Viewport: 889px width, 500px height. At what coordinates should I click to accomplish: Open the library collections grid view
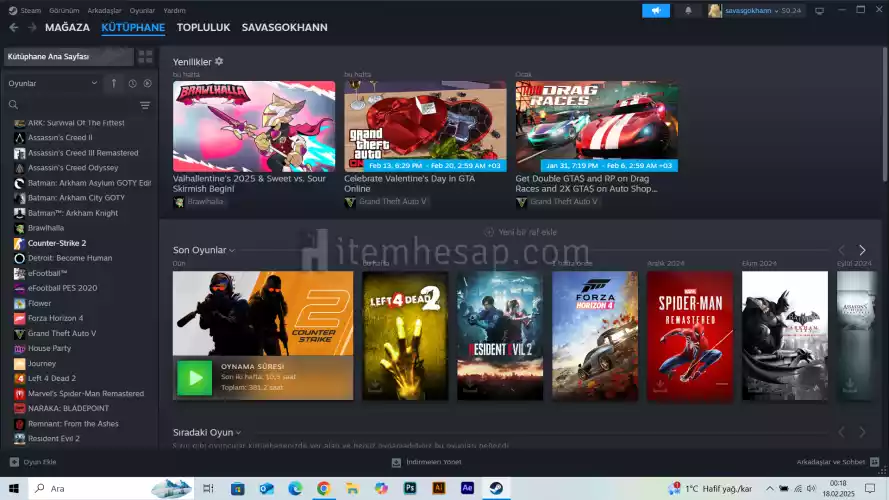[x=145, y=57]
